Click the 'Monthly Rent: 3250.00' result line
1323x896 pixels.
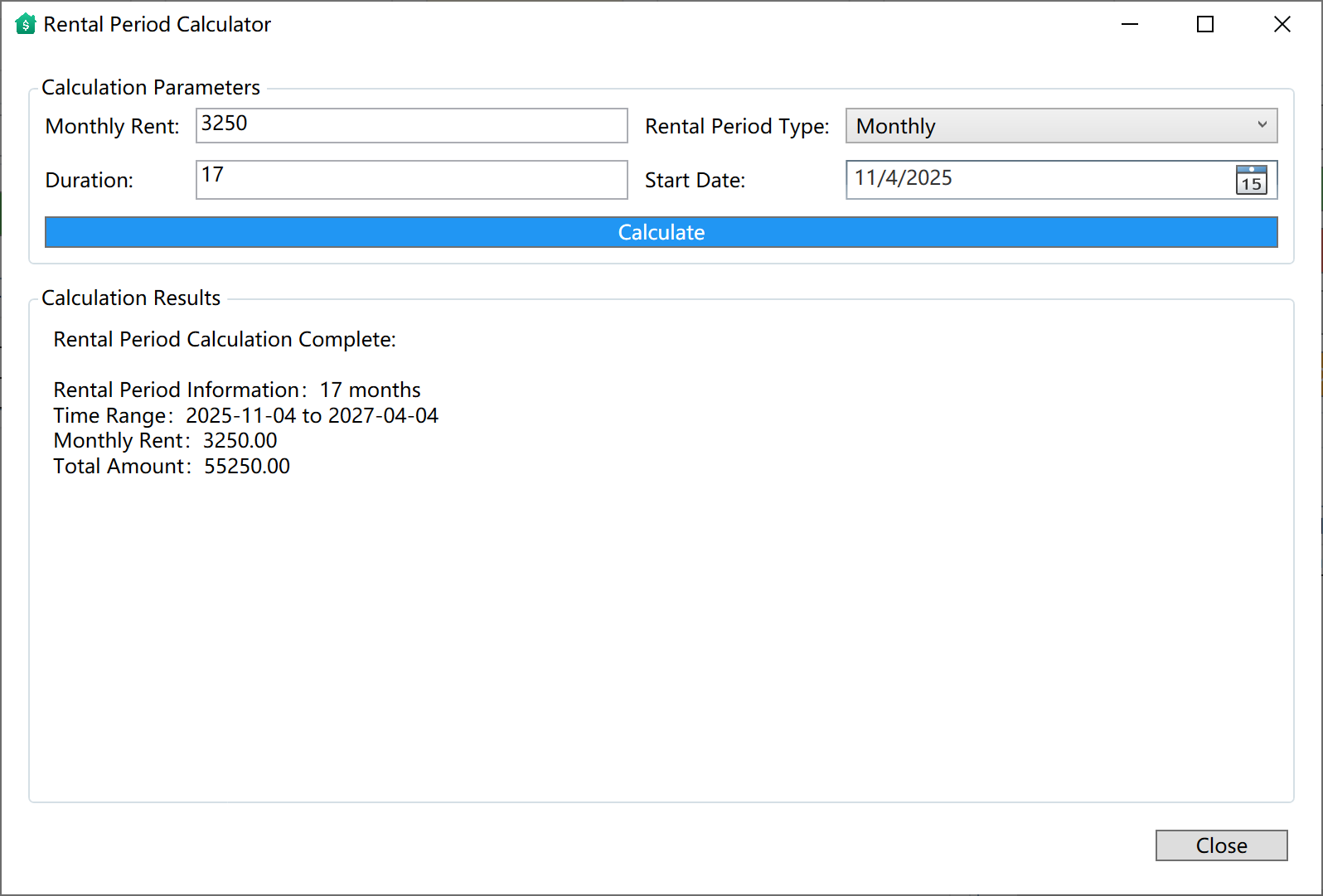pyautogui.click(x=165, y=440)
